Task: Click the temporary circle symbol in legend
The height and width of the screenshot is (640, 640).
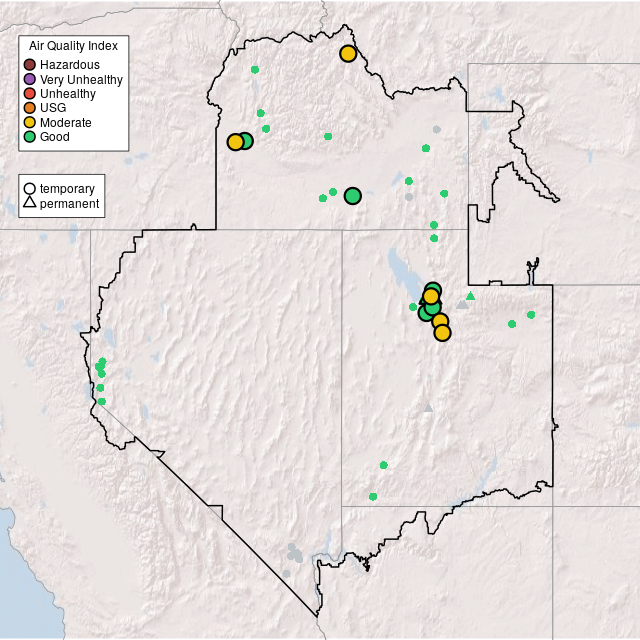Action: 30,188
